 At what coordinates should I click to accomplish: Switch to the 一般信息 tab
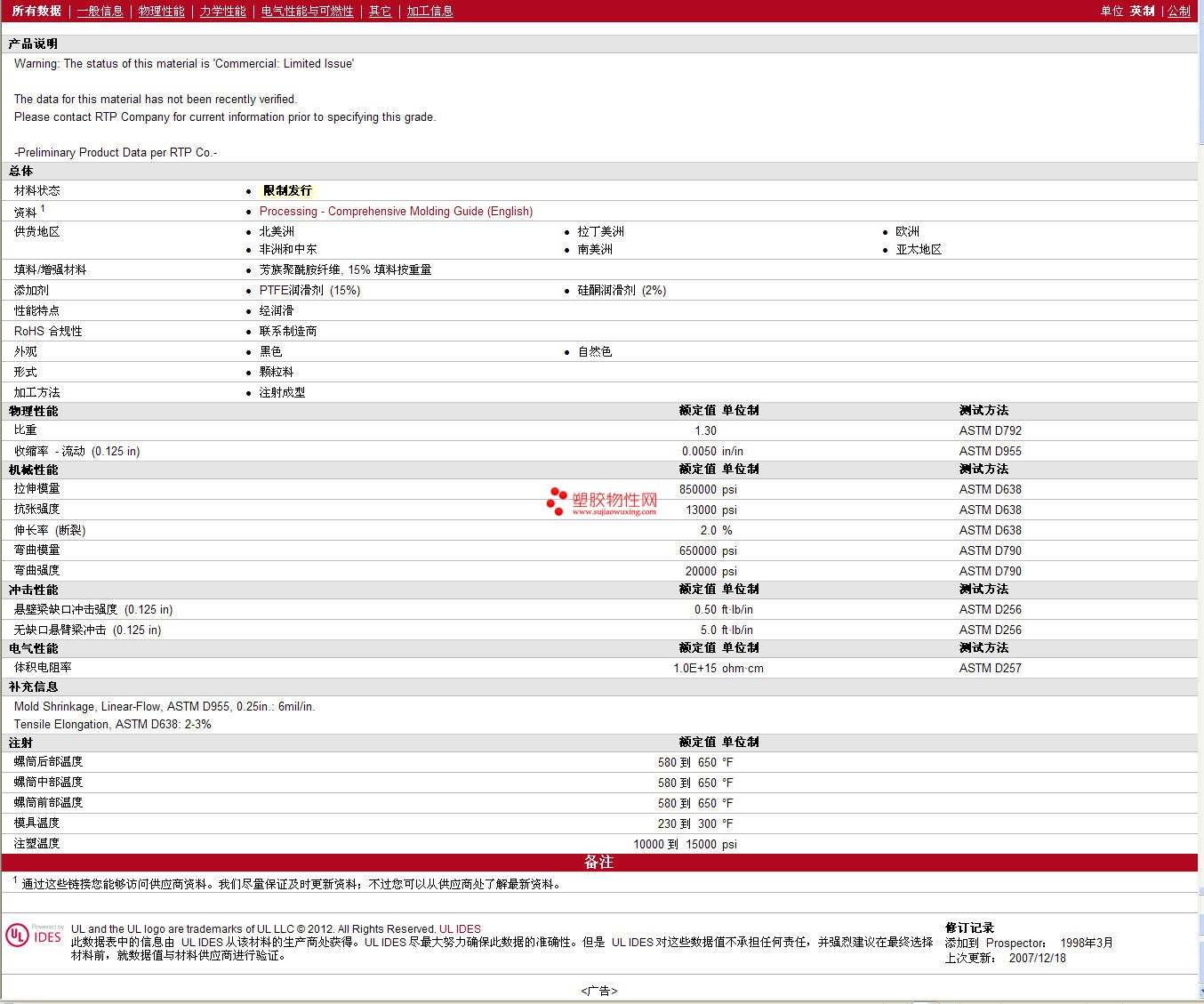coord(100,11)
